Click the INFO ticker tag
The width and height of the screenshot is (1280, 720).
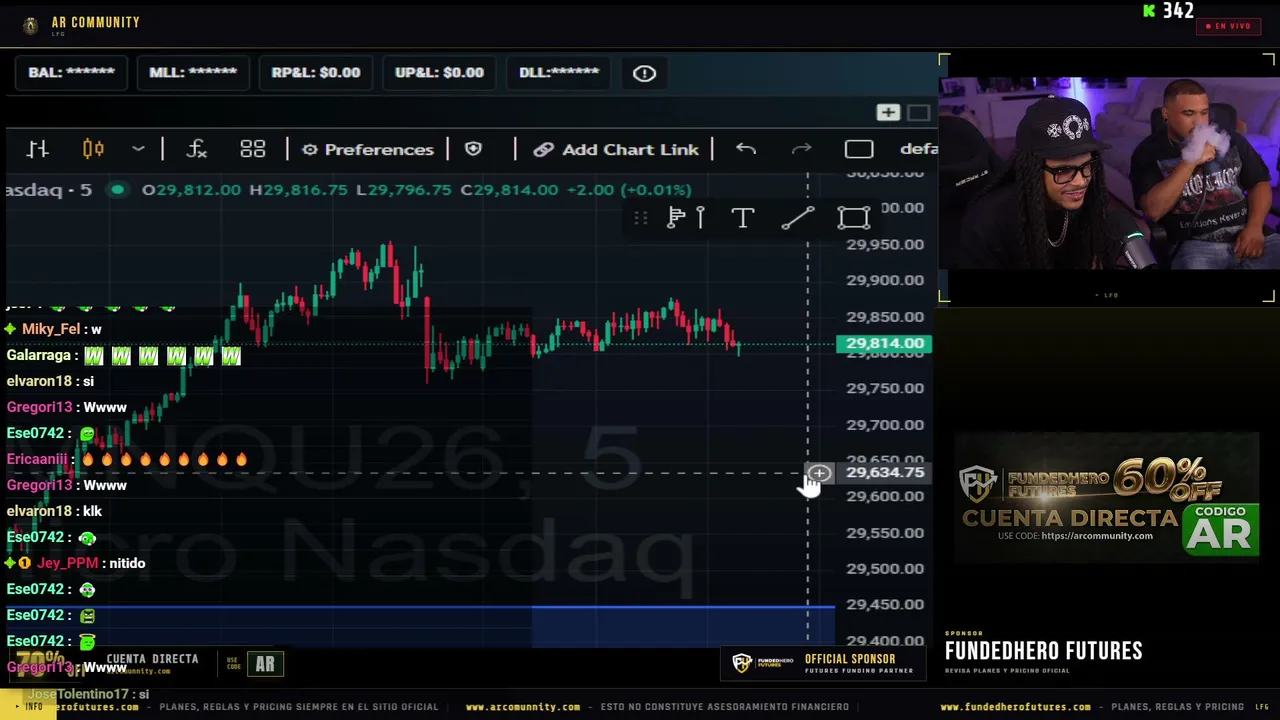click(x=33, y=707)
